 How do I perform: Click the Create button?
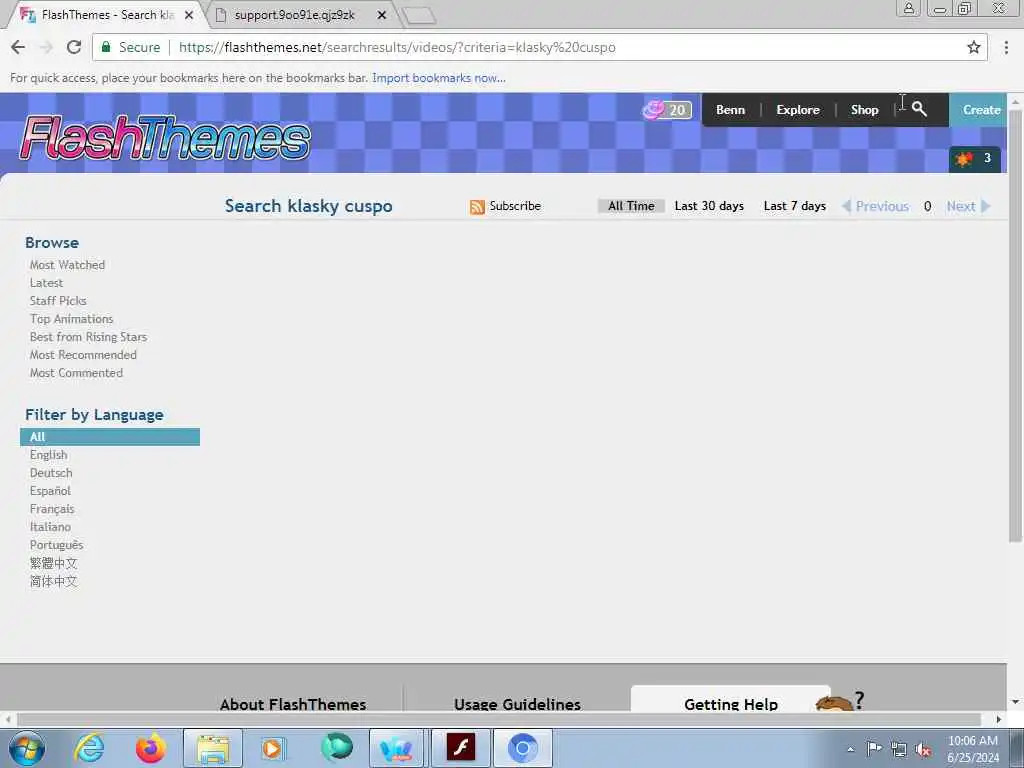[x=979, y=110]
